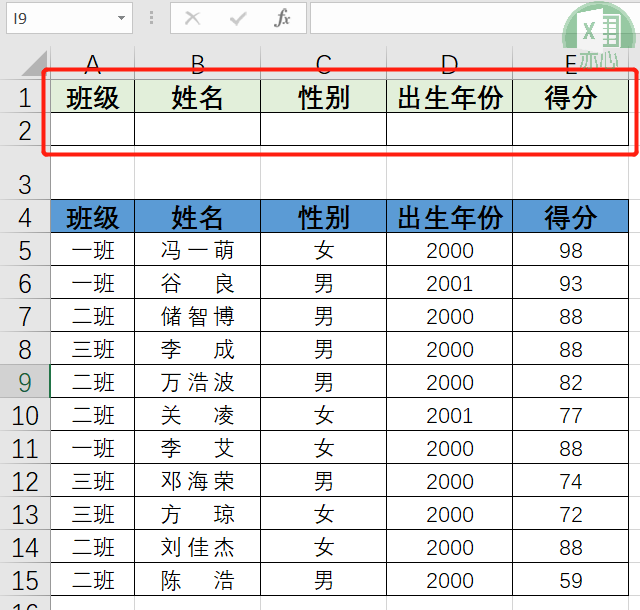Click blue header cell 班级 in row 4
Image resolution: width=640 pixels, height=610 pixels.
[93, 216]
